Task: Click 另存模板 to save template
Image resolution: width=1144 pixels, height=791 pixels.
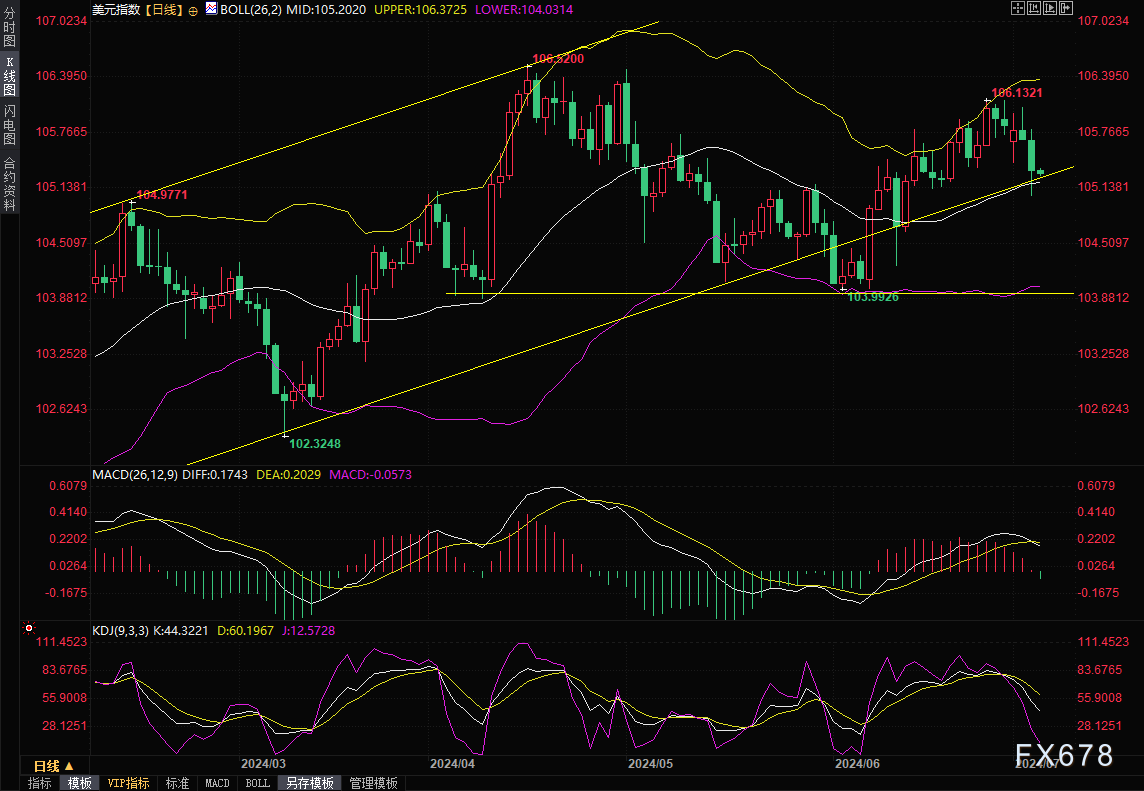Action: point(309,783)
